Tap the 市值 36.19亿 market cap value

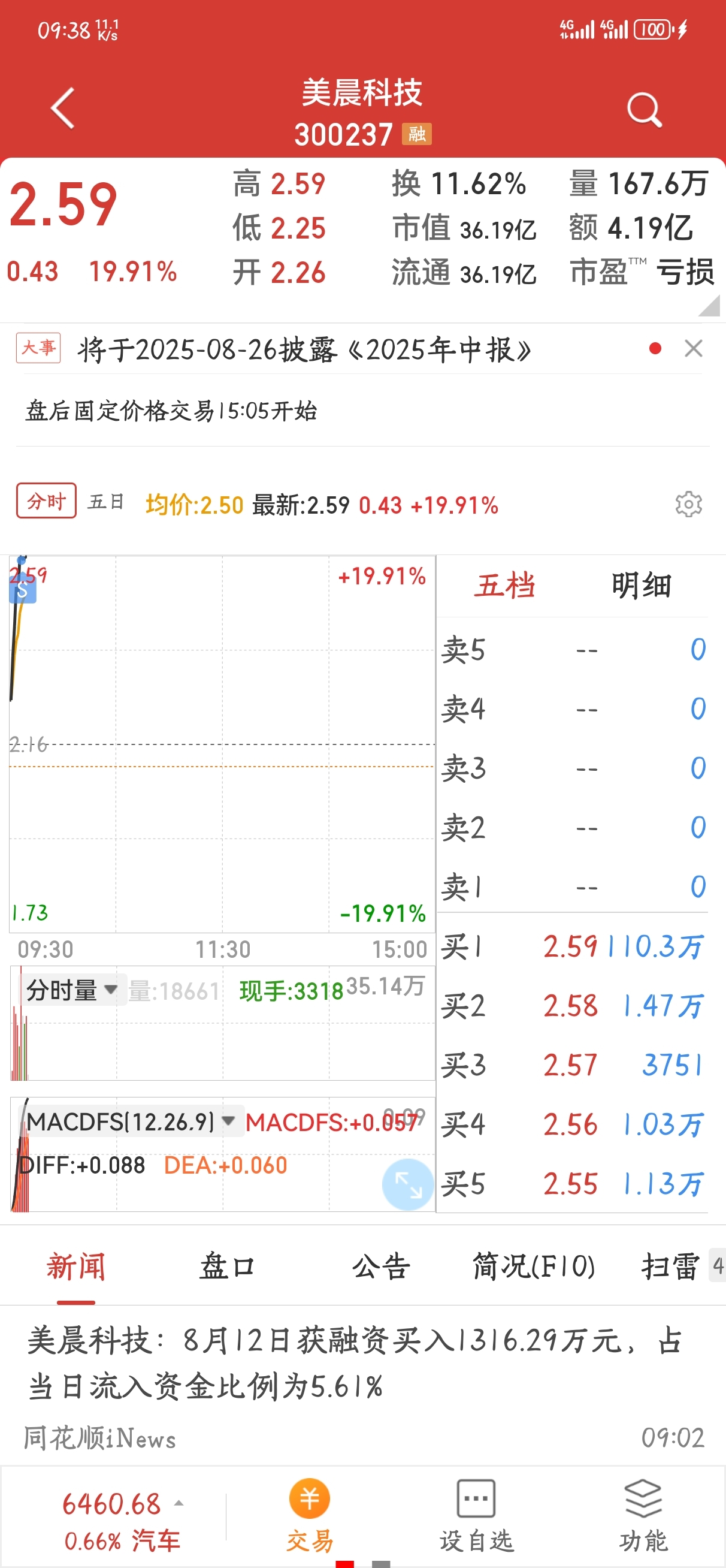point(464,228)
